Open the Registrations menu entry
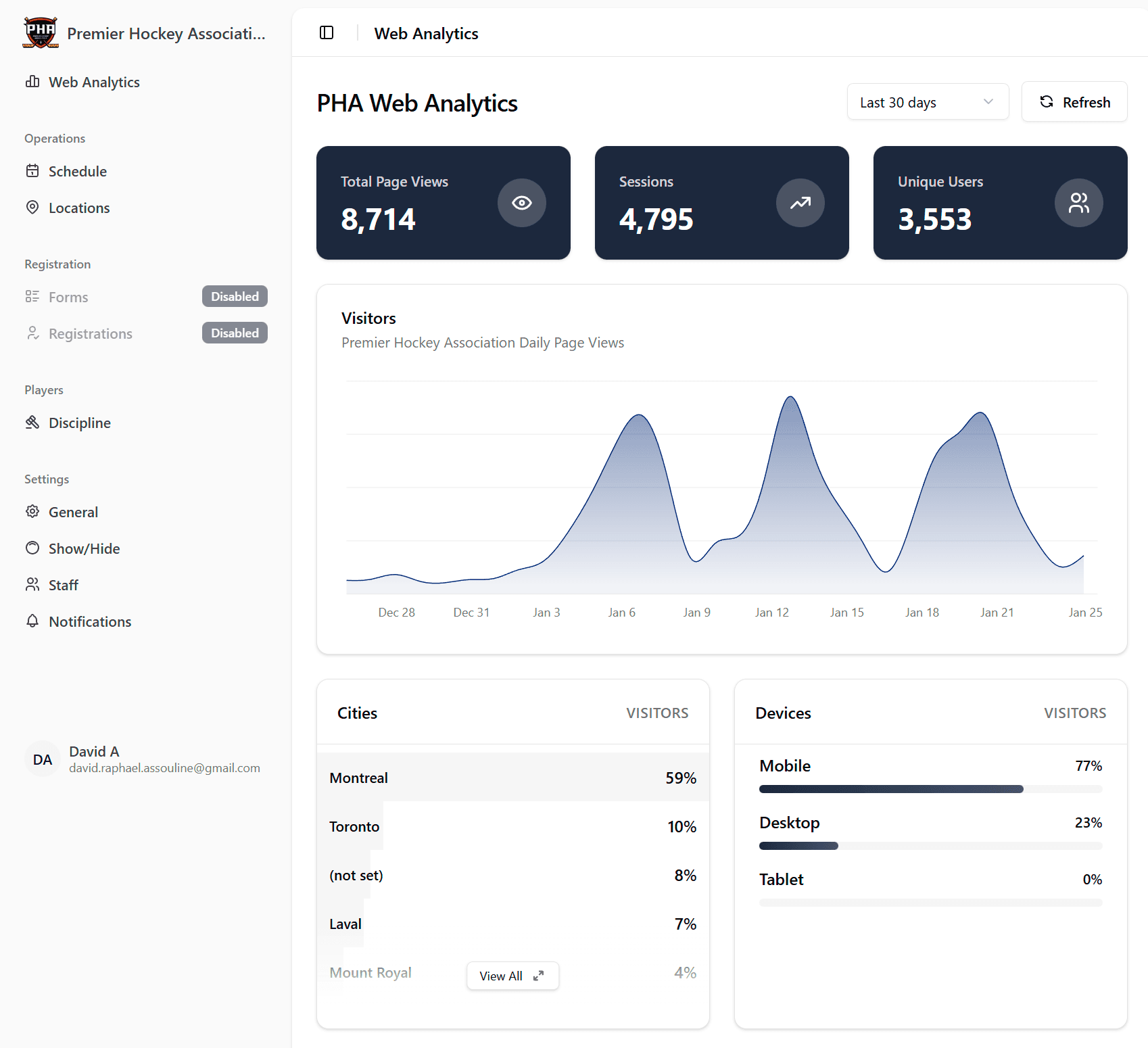The image size is (1148, 1048). (90, 333)
